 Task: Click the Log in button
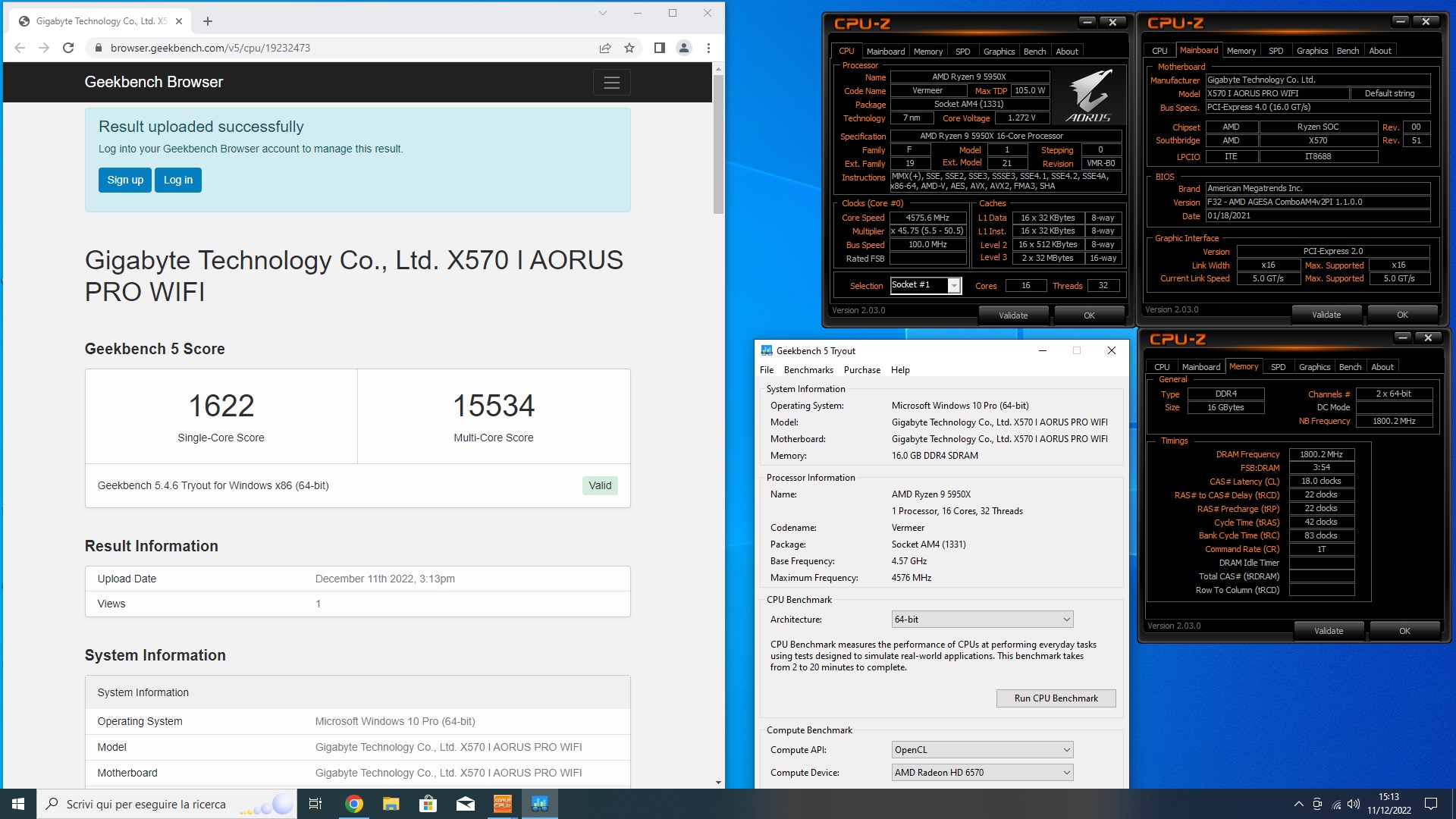click(x=178, y=180)
